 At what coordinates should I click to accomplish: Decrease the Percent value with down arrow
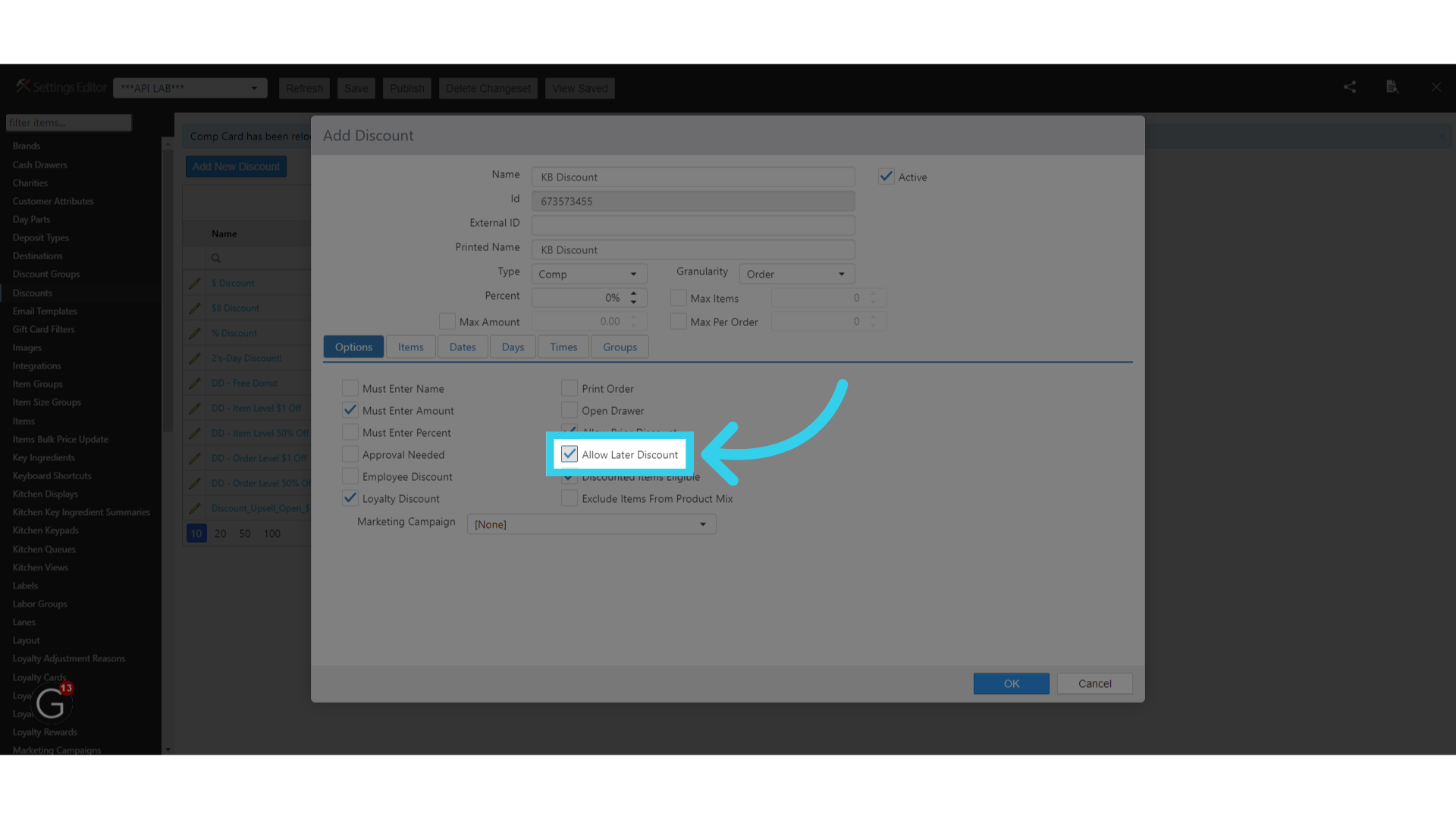634,302
